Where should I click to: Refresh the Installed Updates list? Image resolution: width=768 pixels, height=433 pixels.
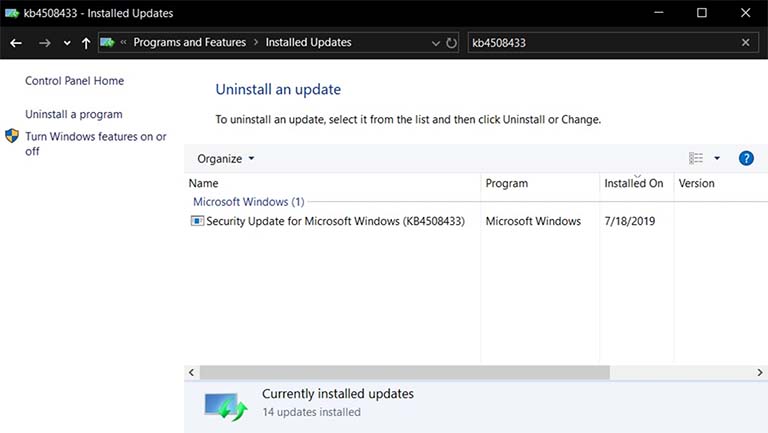tap(451, 43)
